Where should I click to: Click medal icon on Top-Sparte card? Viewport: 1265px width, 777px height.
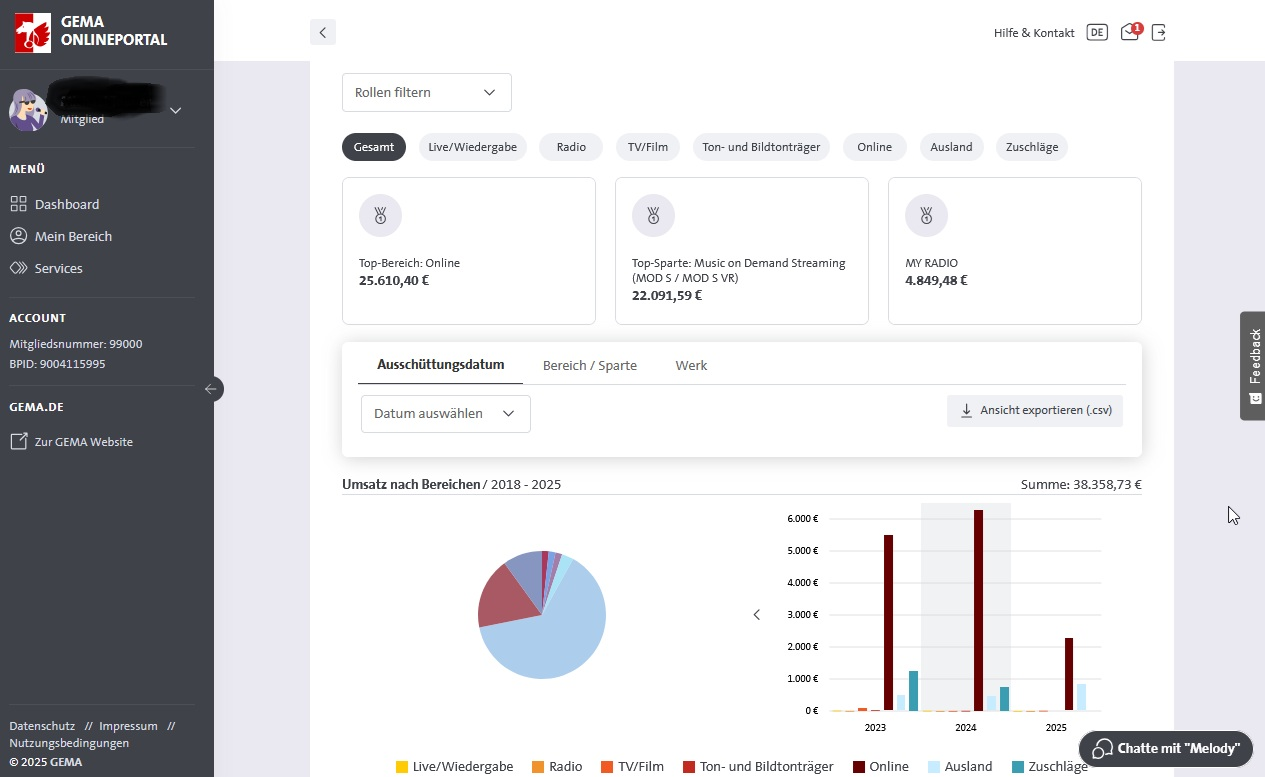point(653,215)
